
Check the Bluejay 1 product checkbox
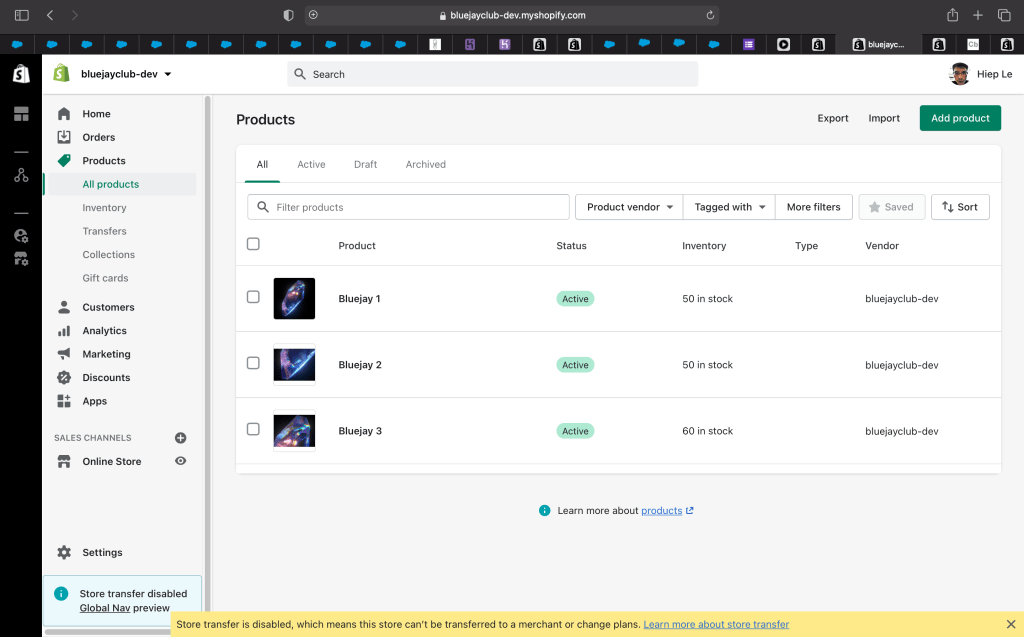click(253, 297)
